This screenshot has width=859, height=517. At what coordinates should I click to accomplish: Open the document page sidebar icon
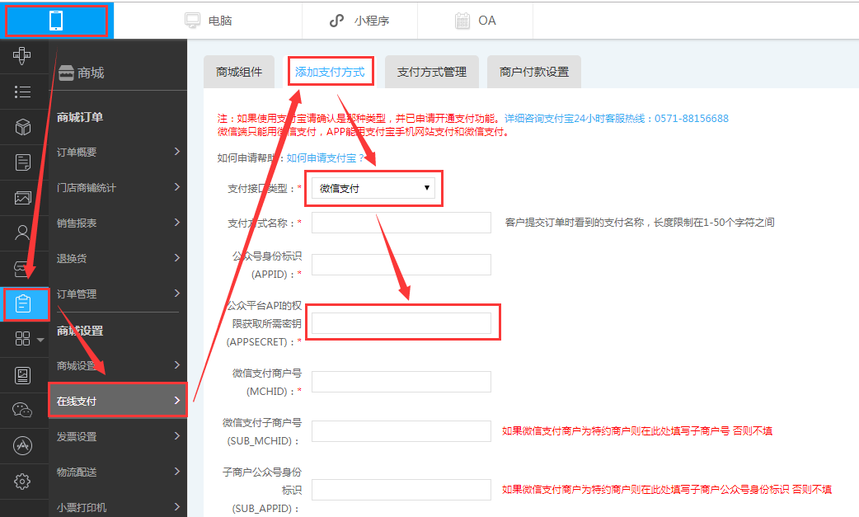click(x=22, y=163)
